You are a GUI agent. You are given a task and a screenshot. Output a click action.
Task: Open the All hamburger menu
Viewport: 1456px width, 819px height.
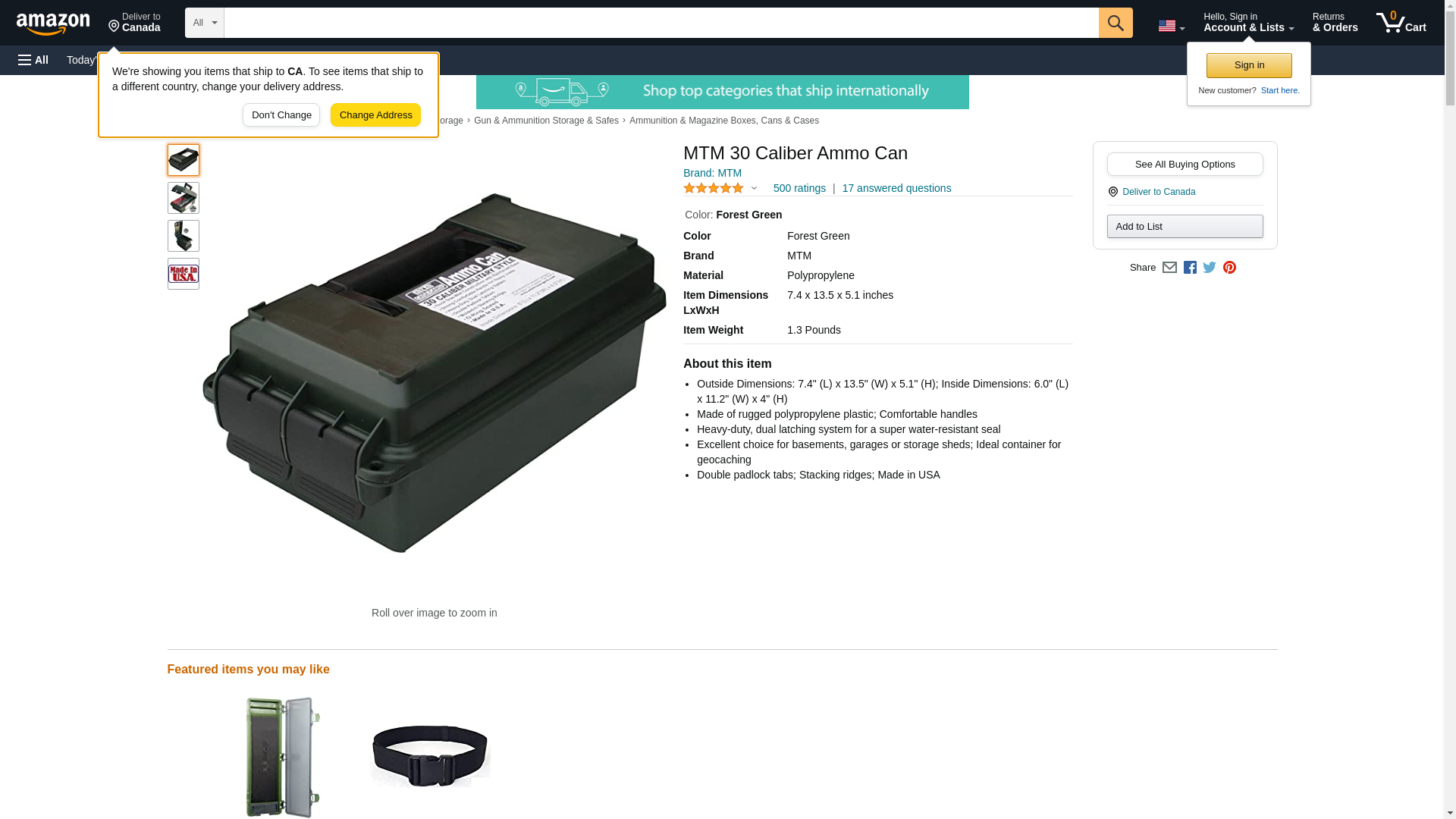click(x=33, y=60)
